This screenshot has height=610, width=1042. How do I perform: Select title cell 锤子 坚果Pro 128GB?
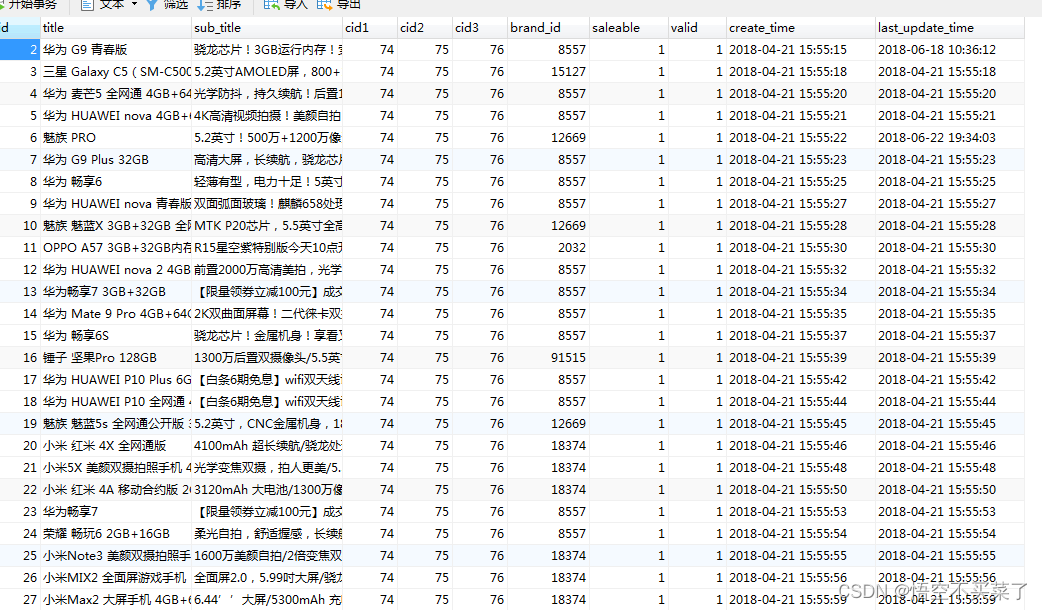click(x=116, y=357)
